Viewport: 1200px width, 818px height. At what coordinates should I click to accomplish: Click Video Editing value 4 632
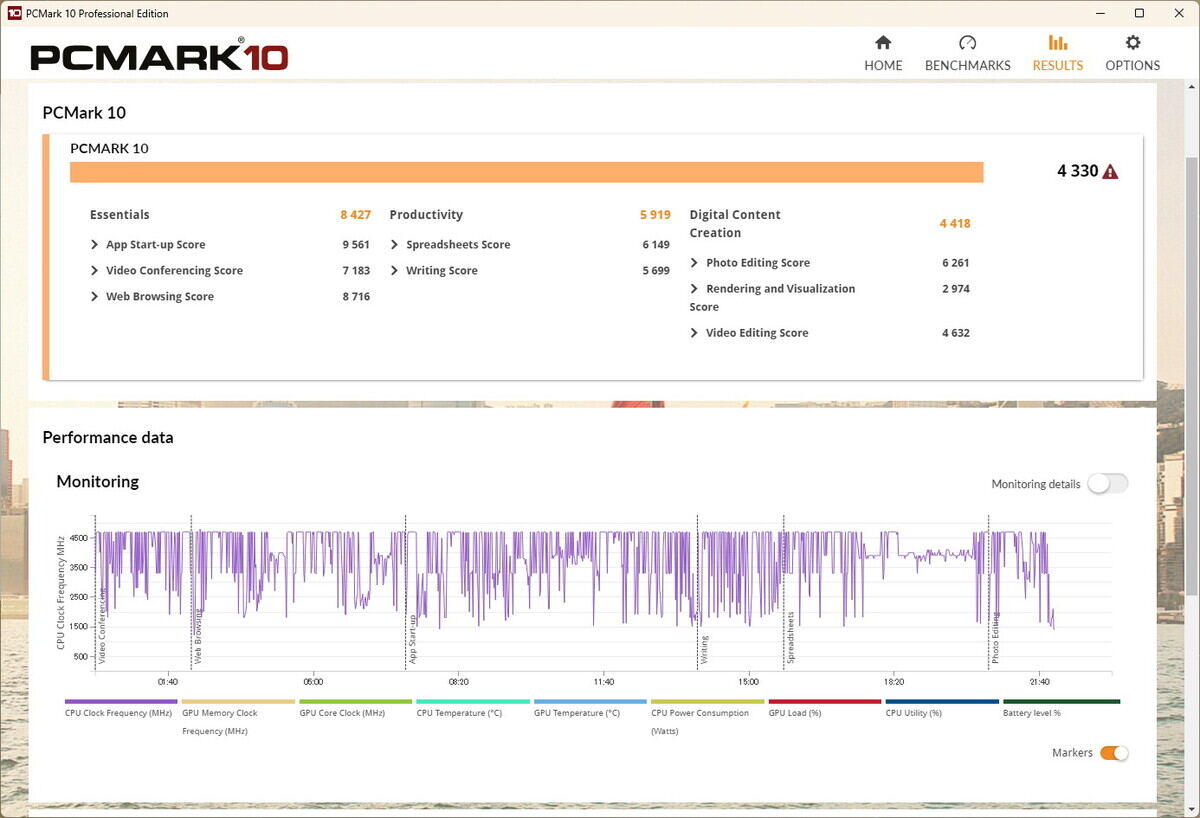(x=956, y=332)
